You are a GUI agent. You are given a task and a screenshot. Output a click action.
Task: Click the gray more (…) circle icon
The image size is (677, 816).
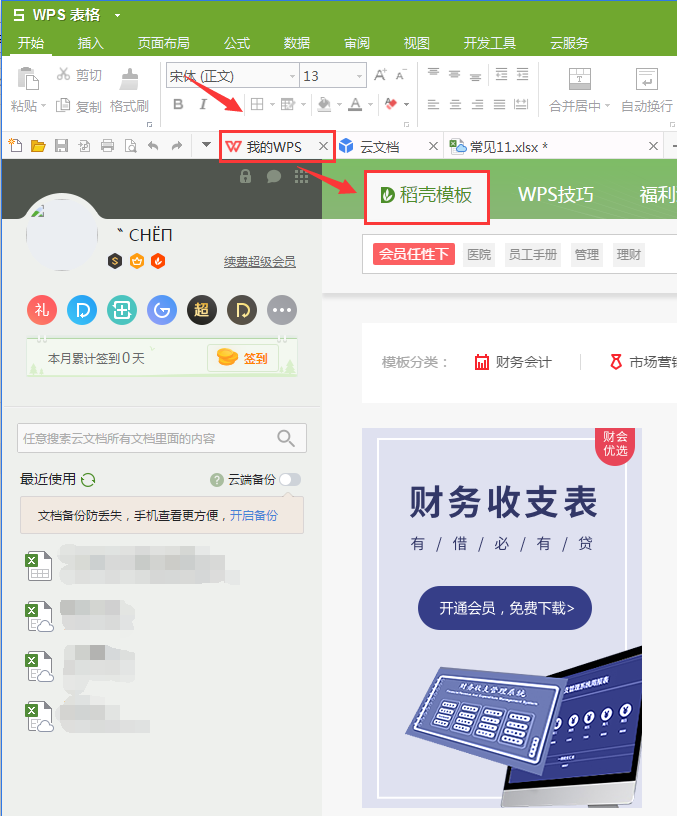click(x=282, y=310)
